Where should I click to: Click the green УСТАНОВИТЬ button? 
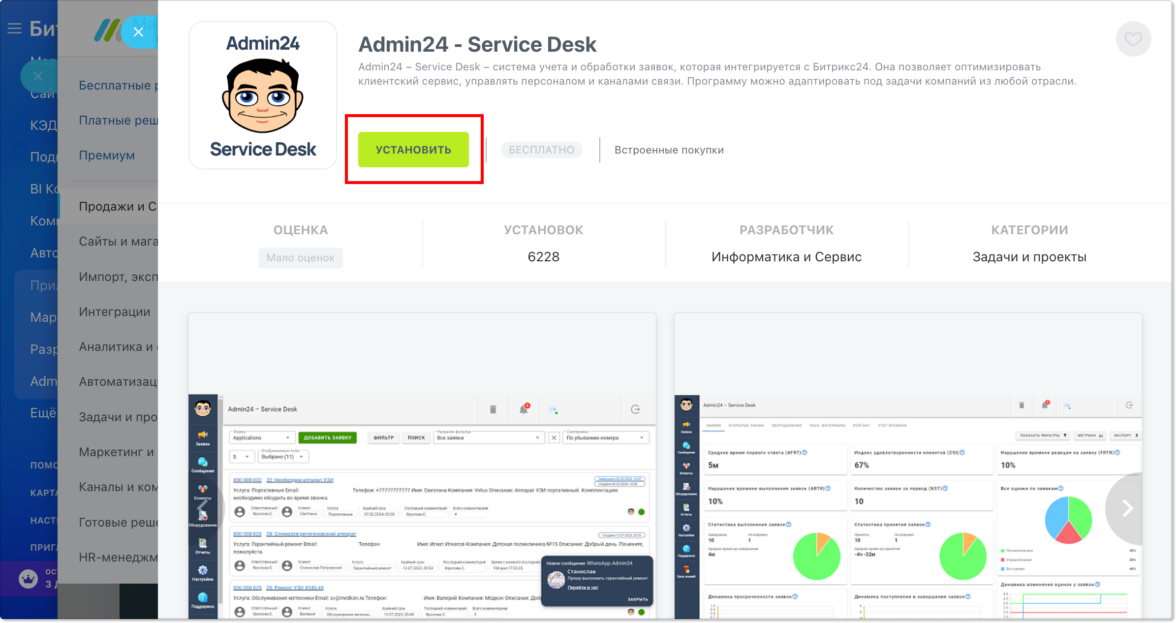coord(413,150)
